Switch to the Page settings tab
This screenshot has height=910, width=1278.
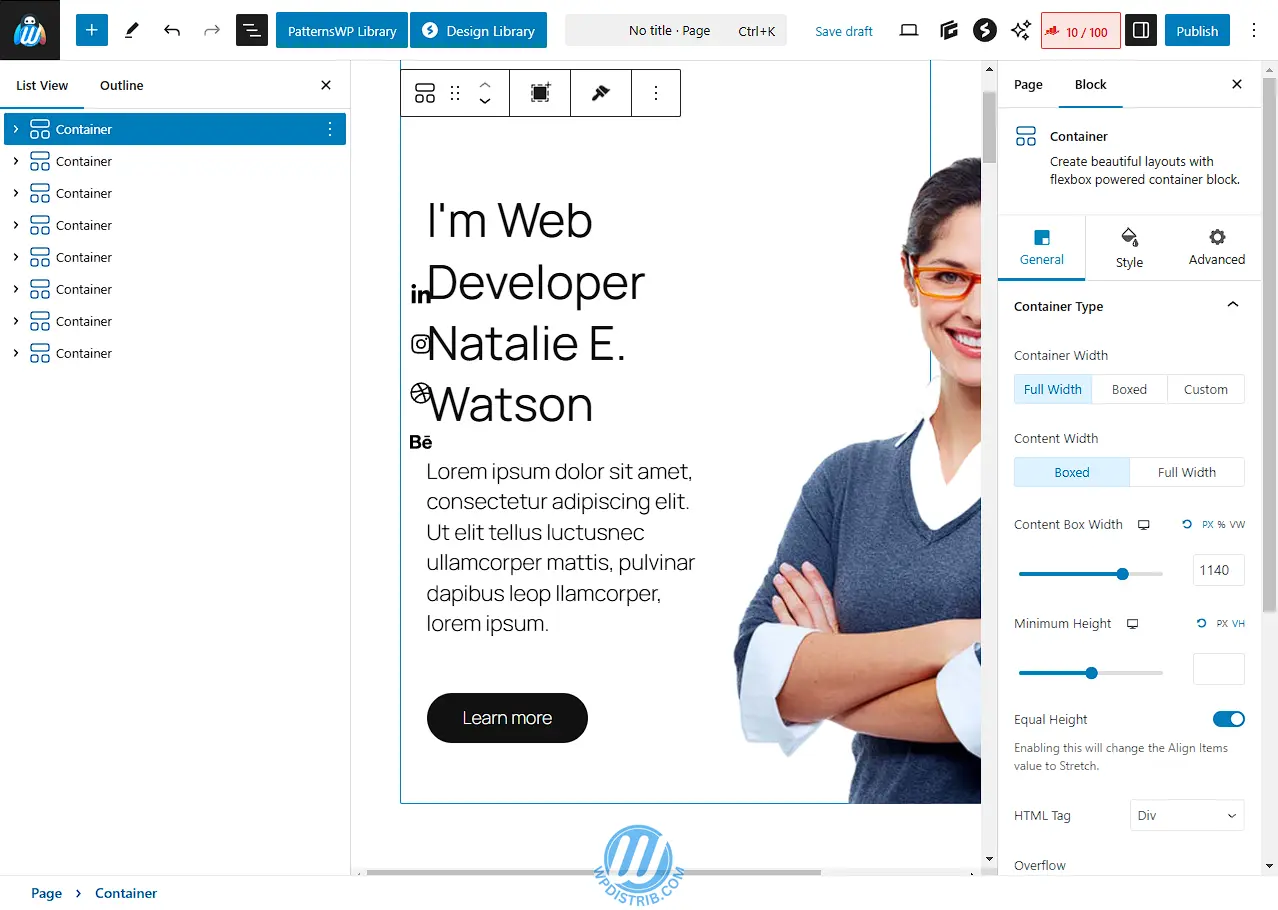1028,85
